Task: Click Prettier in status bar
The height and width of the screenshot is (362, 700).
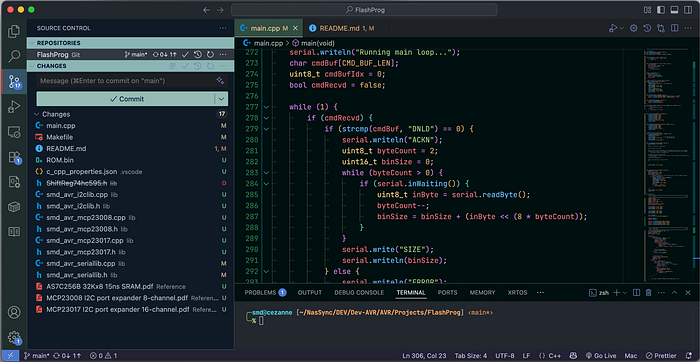Action: tap(662, 356)
